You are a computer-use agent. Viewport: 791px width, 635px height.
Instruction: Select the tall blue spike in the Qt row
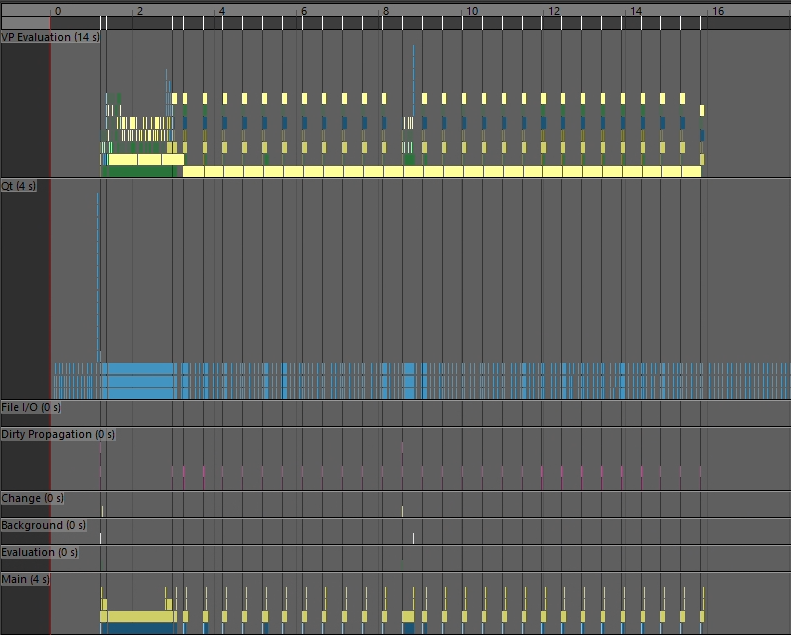pos(98,277)
